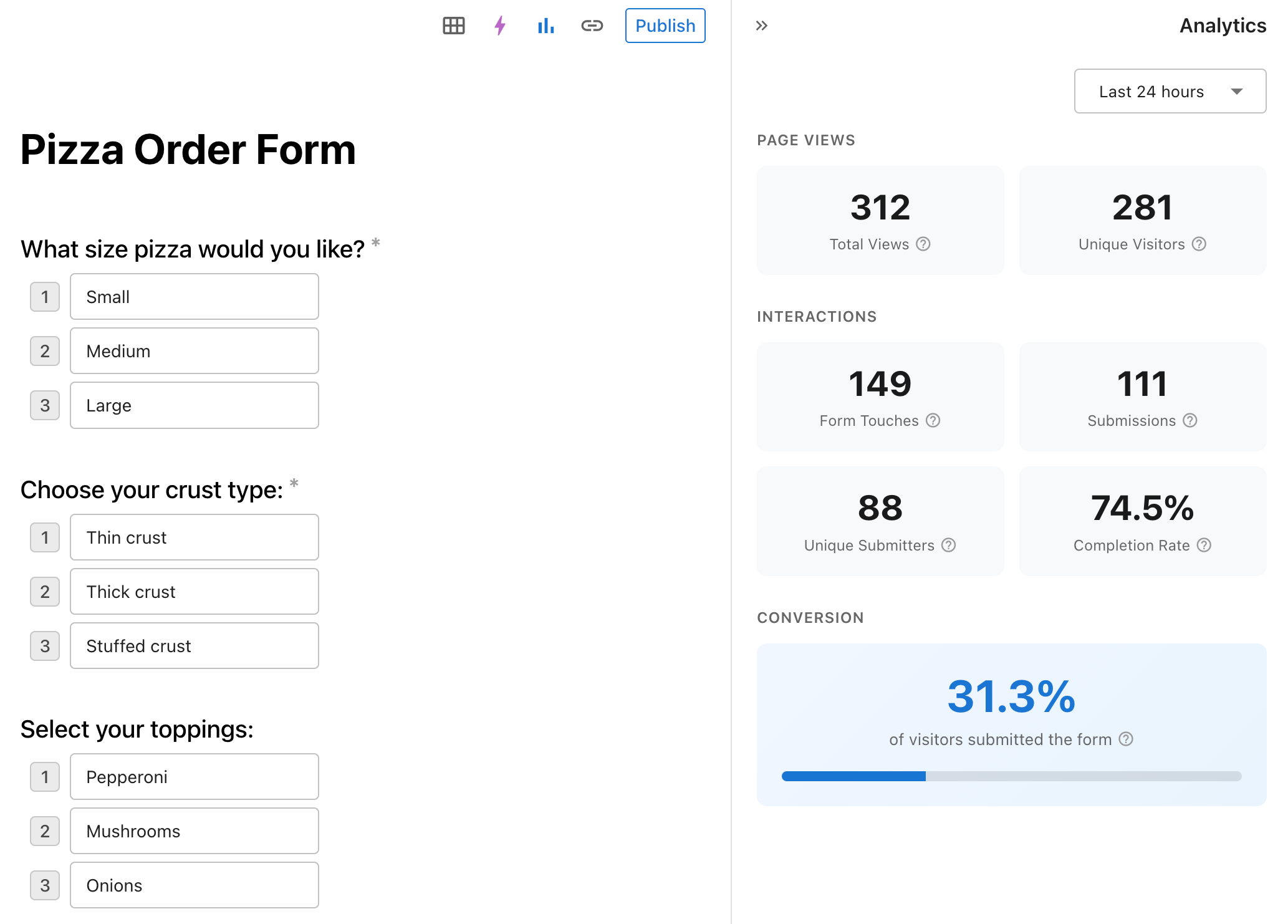Open the Total Views help icon

923,244
